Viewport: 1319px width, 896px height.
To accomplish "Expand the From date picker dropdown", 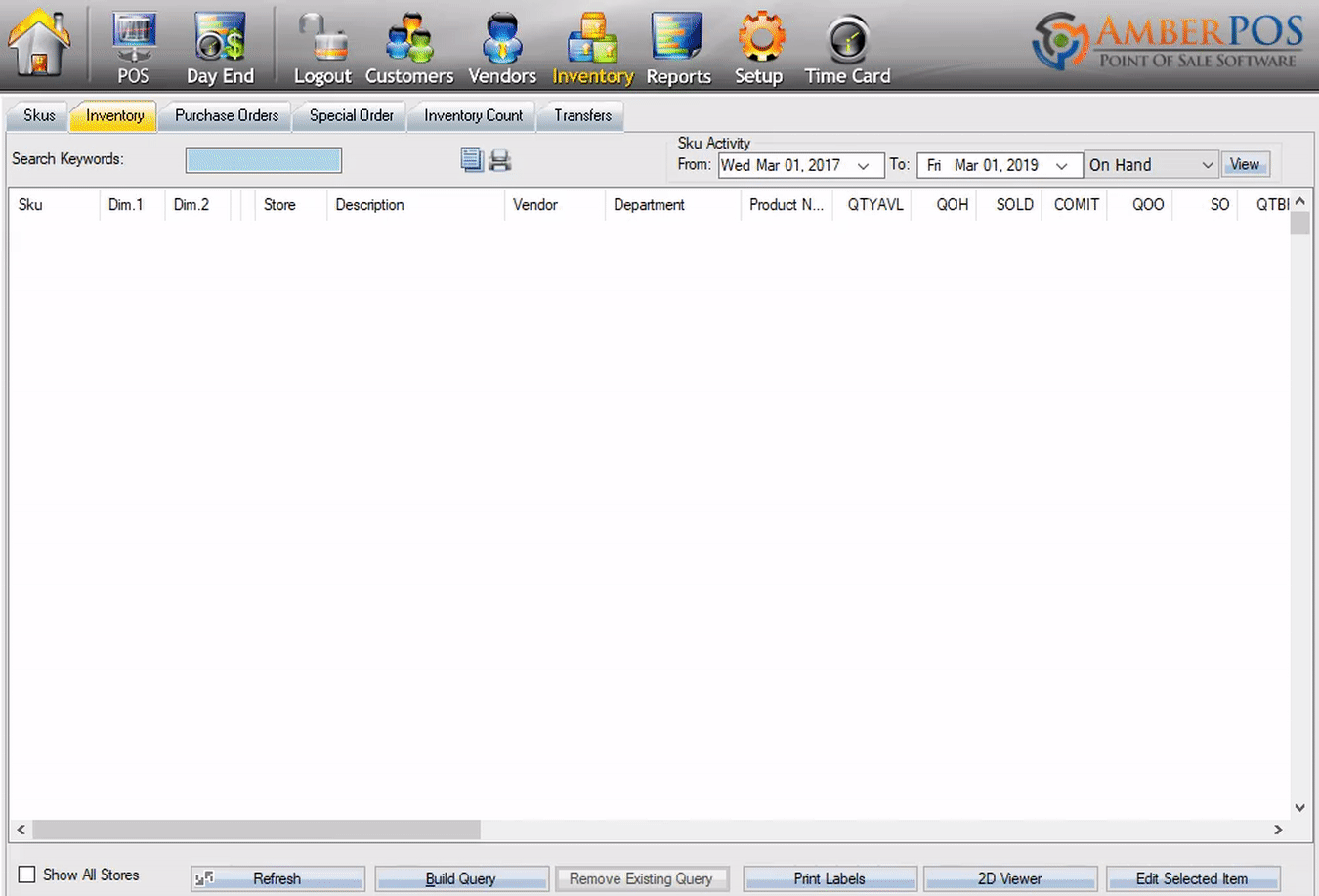I will coord(864,166).
